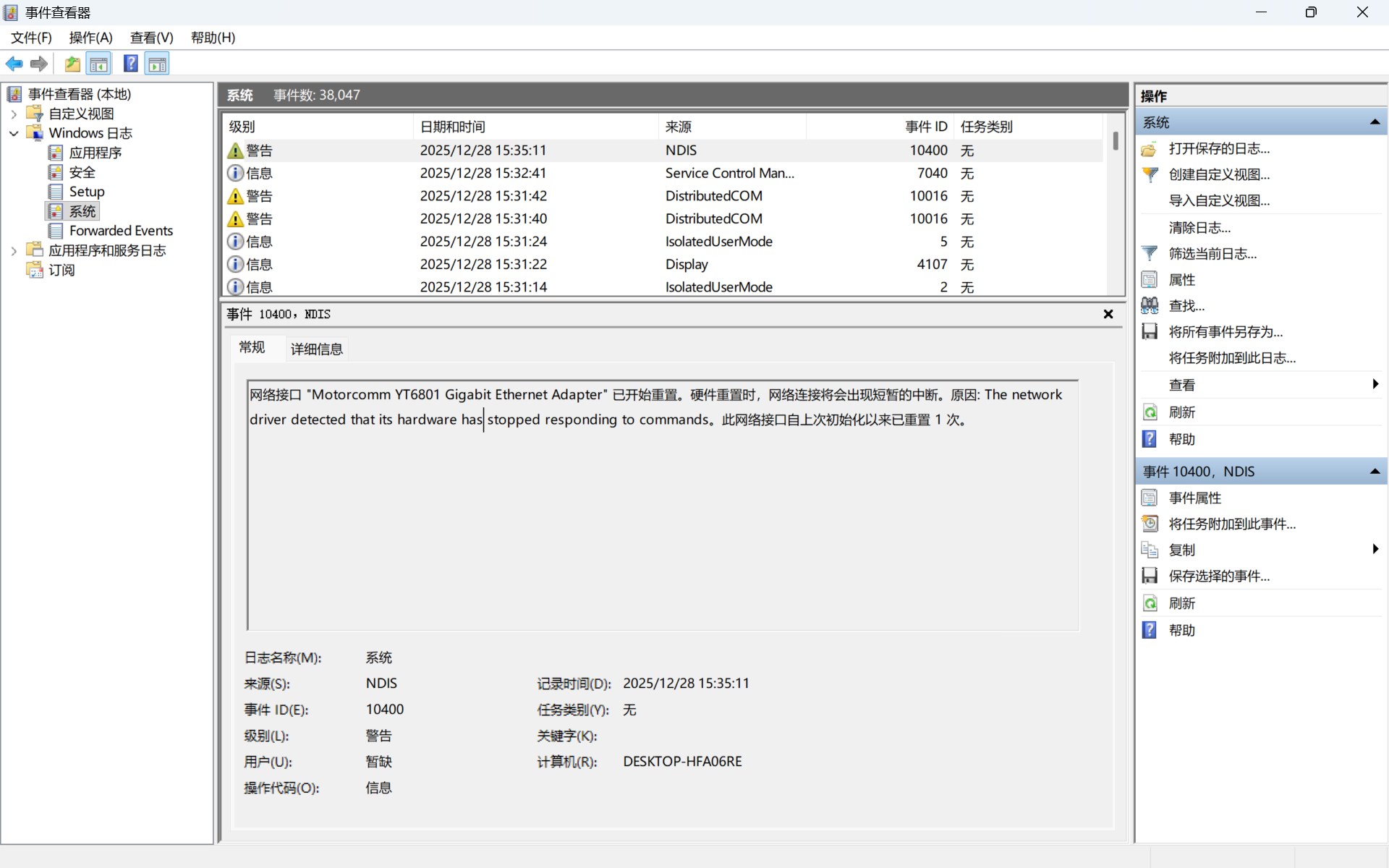This screenshot has height=868, width=1389.
Task: Click the up-one-level folder toolbar icon
Action: click(72, 64)
